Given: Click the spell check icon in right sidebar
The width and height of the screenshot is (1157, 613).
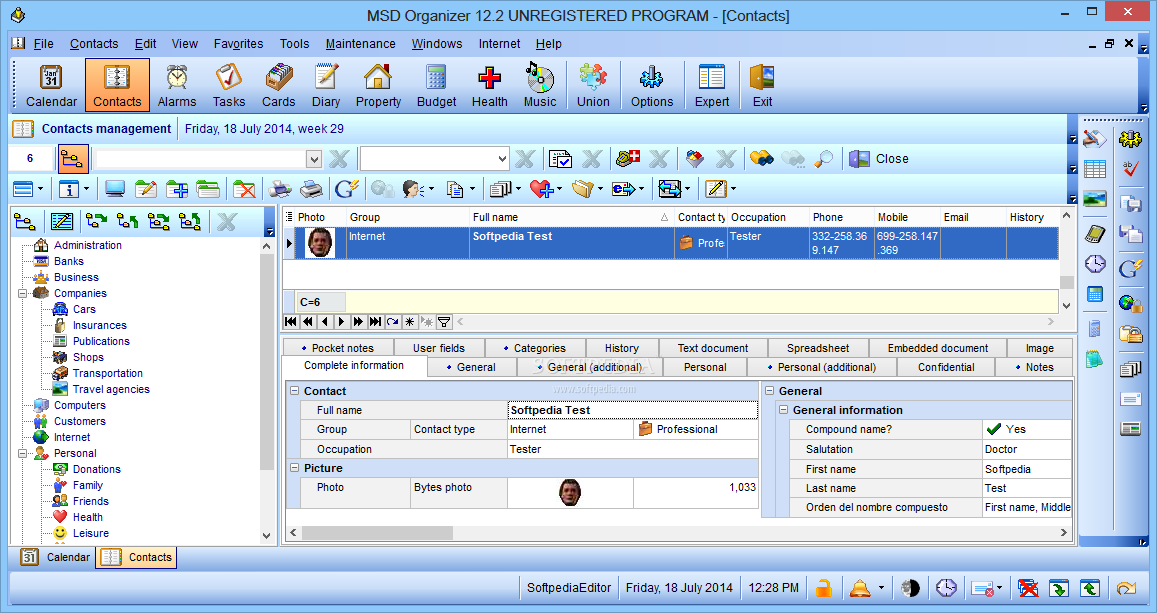Looking at the screenshot, I should [x=1130, y=169].
